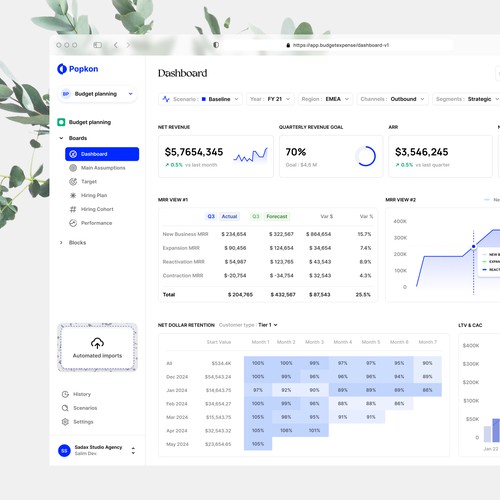Viewport: 500px width, 500px height.
Task: Click the Hiring Plan gear icon
Action: pyautogui.click(x=73, y=195)
